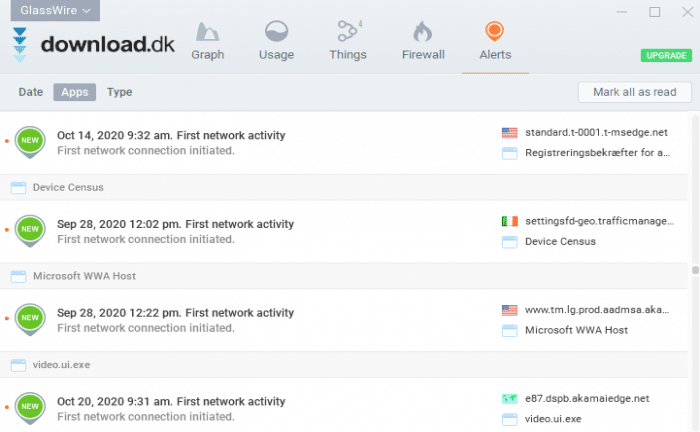The image size is (700, 432).
Task: Click NEW badge on Oct 14 alert
Action: [x=31, y=142]
